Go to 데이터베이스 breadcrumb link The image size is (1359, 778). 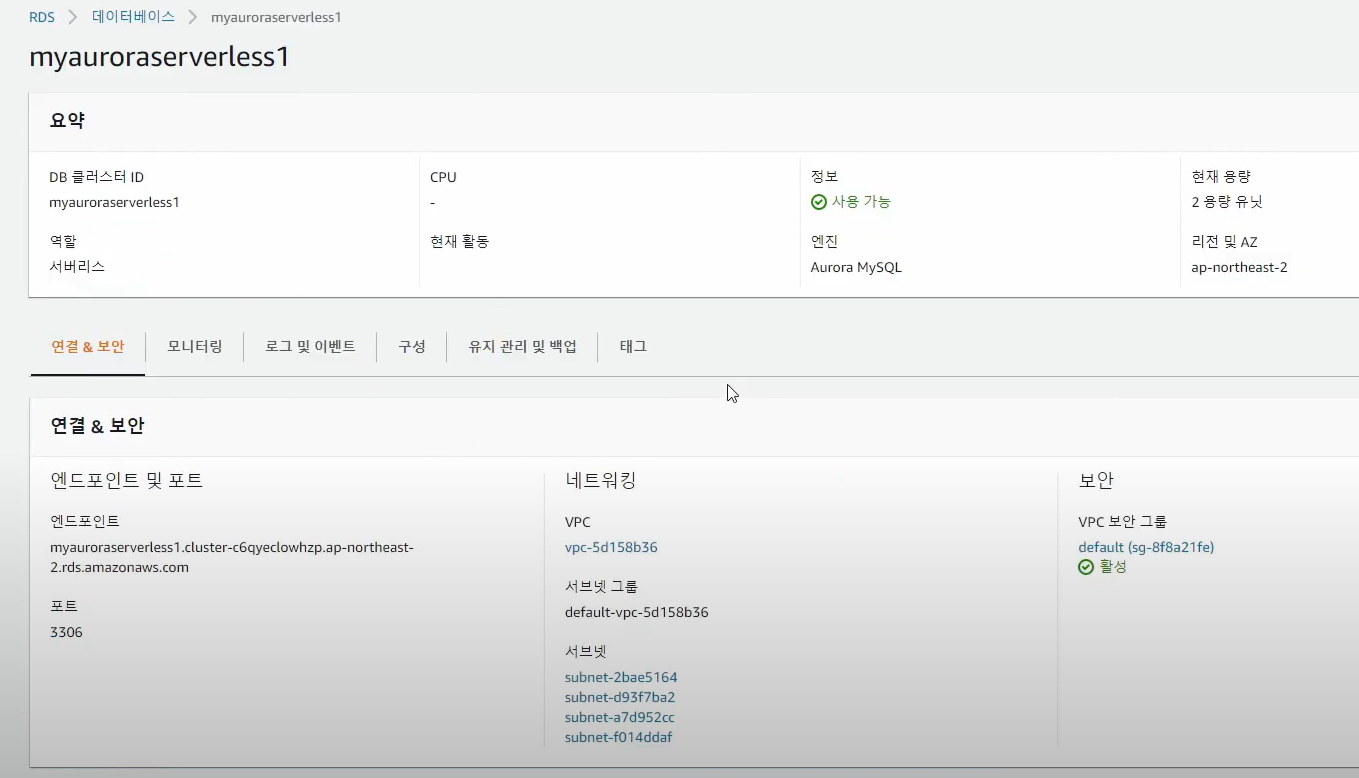133,17
